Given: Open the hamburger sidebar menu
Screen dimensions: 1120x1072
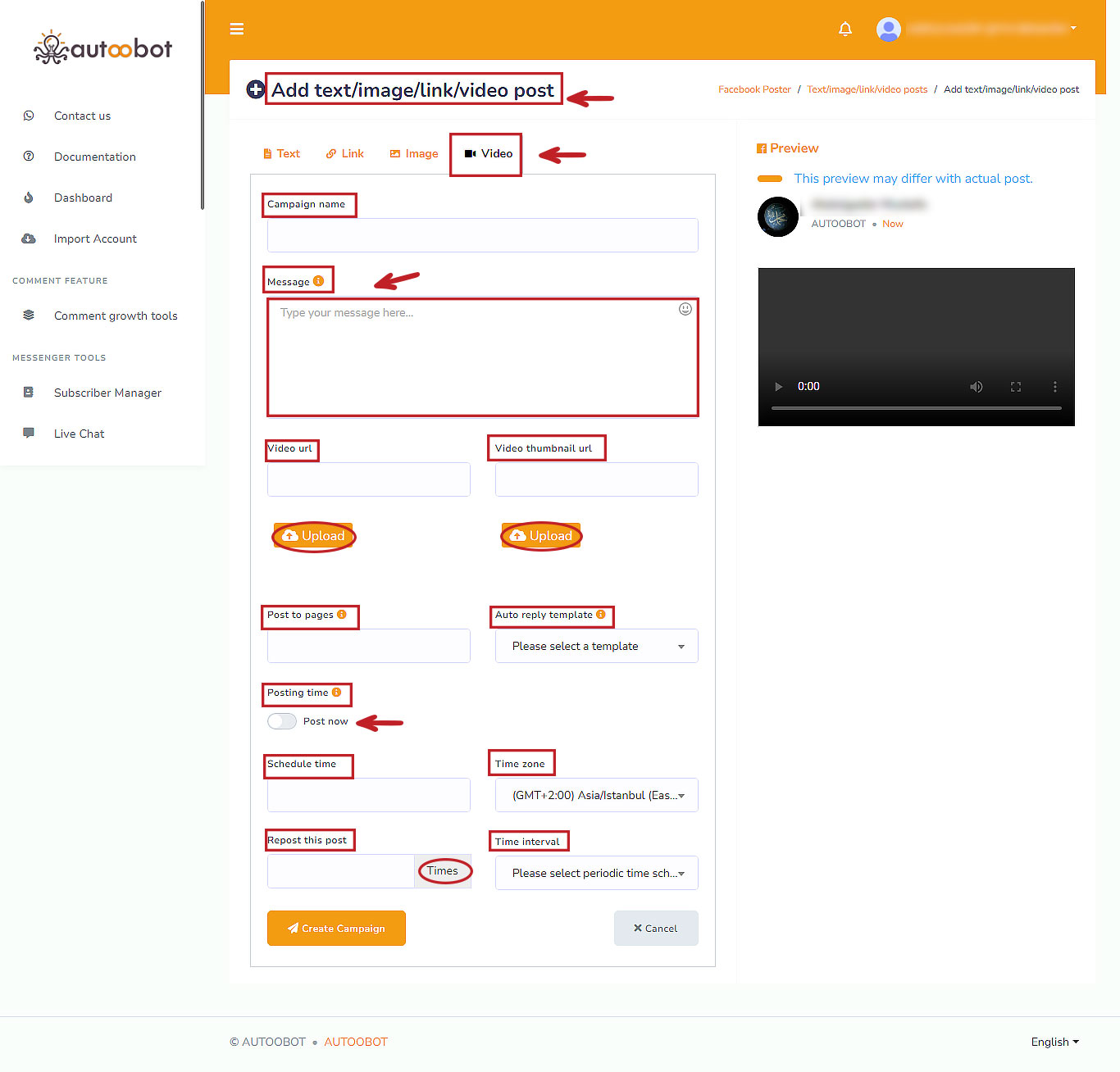Looking at the screenshot, I should click(x=237, y=30).
